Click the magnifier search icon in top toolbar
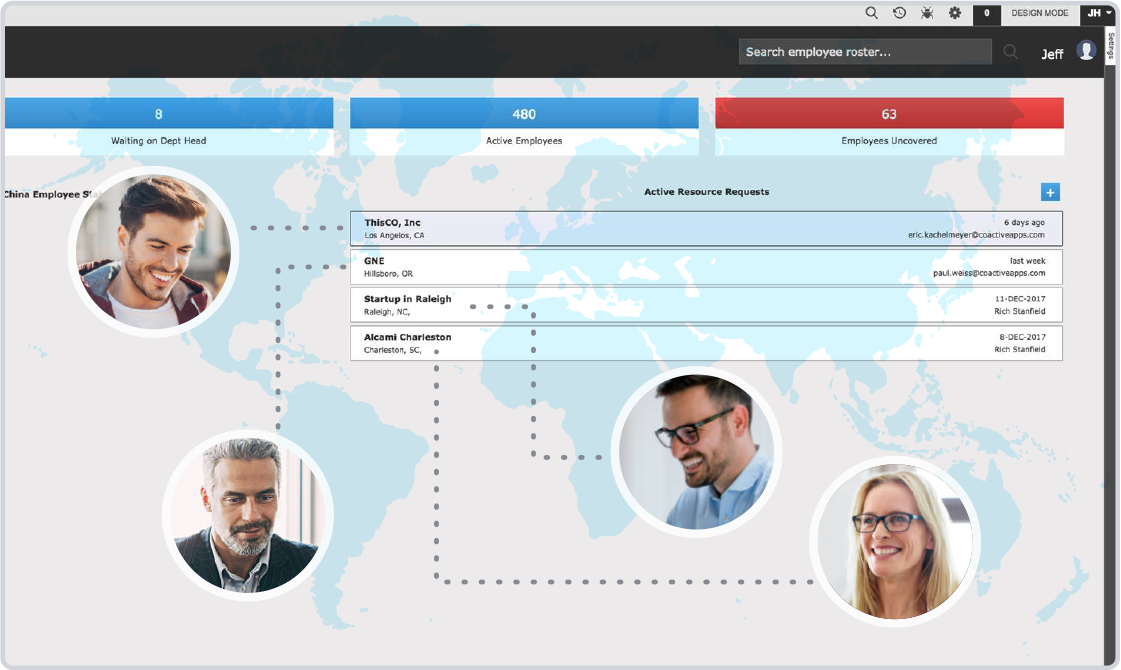This screenshot has height=670, width=1121. pyautogui.click(x=871, y=13)
